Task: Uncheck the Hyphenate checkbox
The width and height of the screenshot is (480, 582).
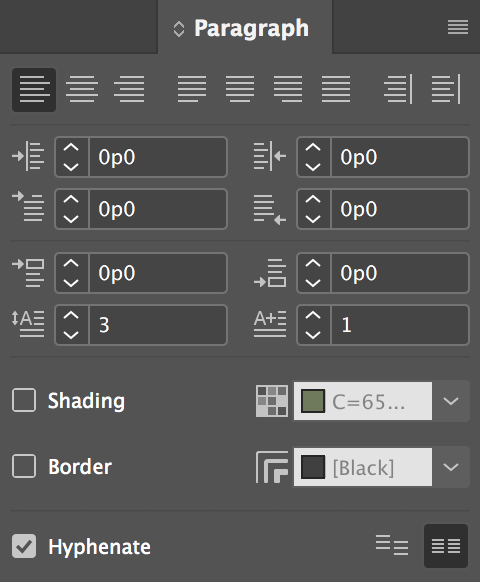Action: coord(24,546)
